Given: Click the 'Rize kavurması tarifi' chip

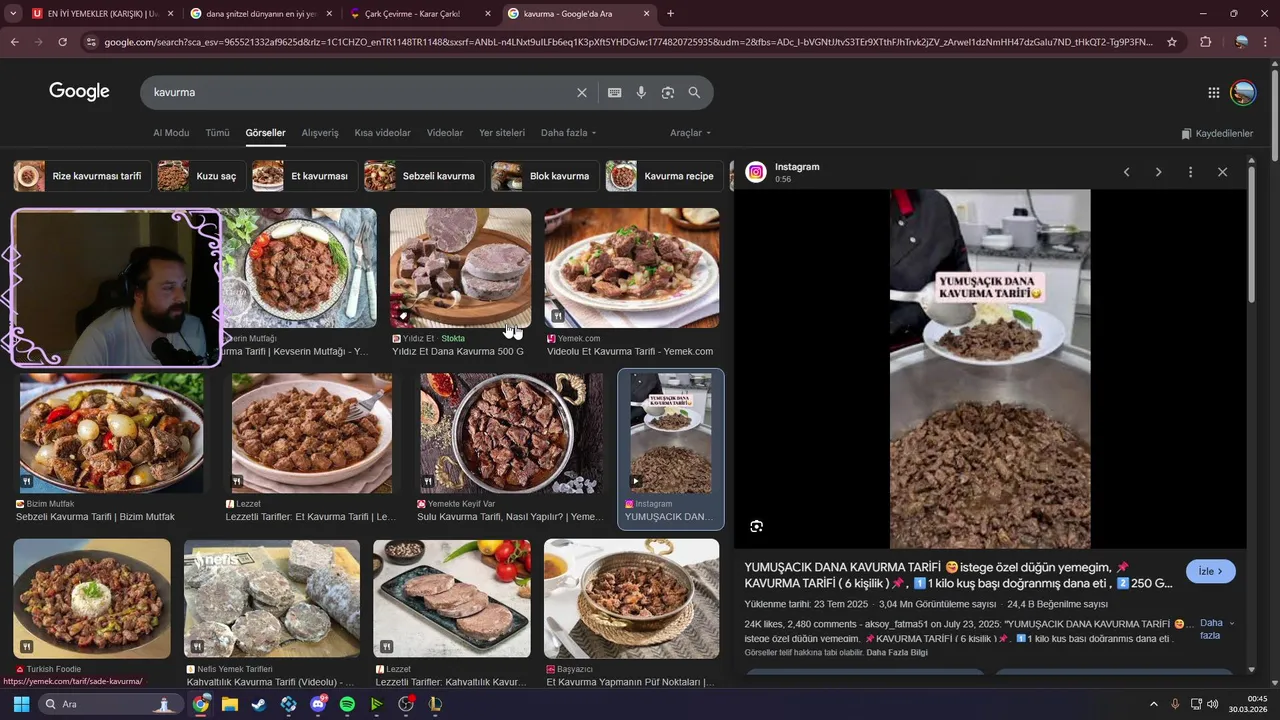Looking at the screenshot, I should [x=82, y=176].
